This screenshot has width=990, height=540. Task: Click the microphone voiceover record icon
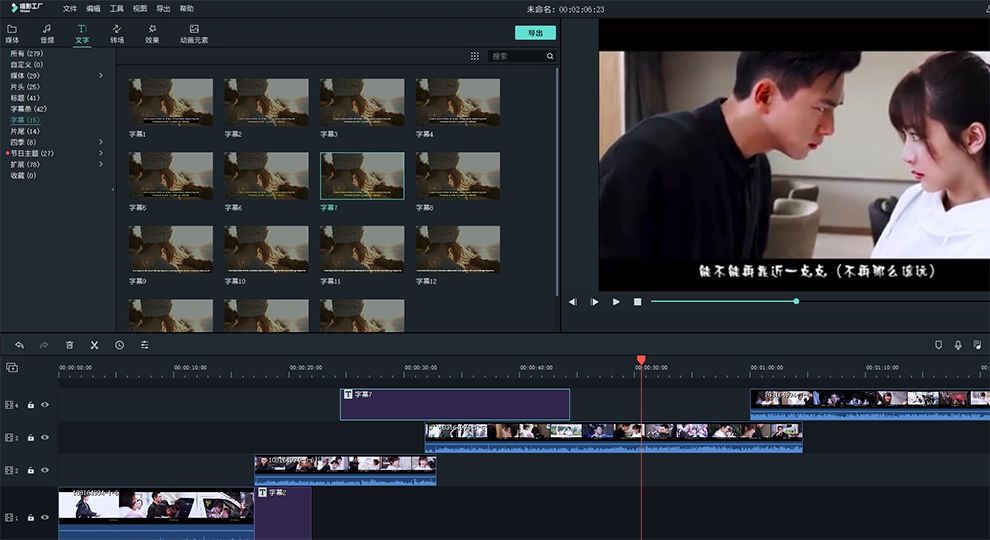pyautogui.click(x=958, y=345)
